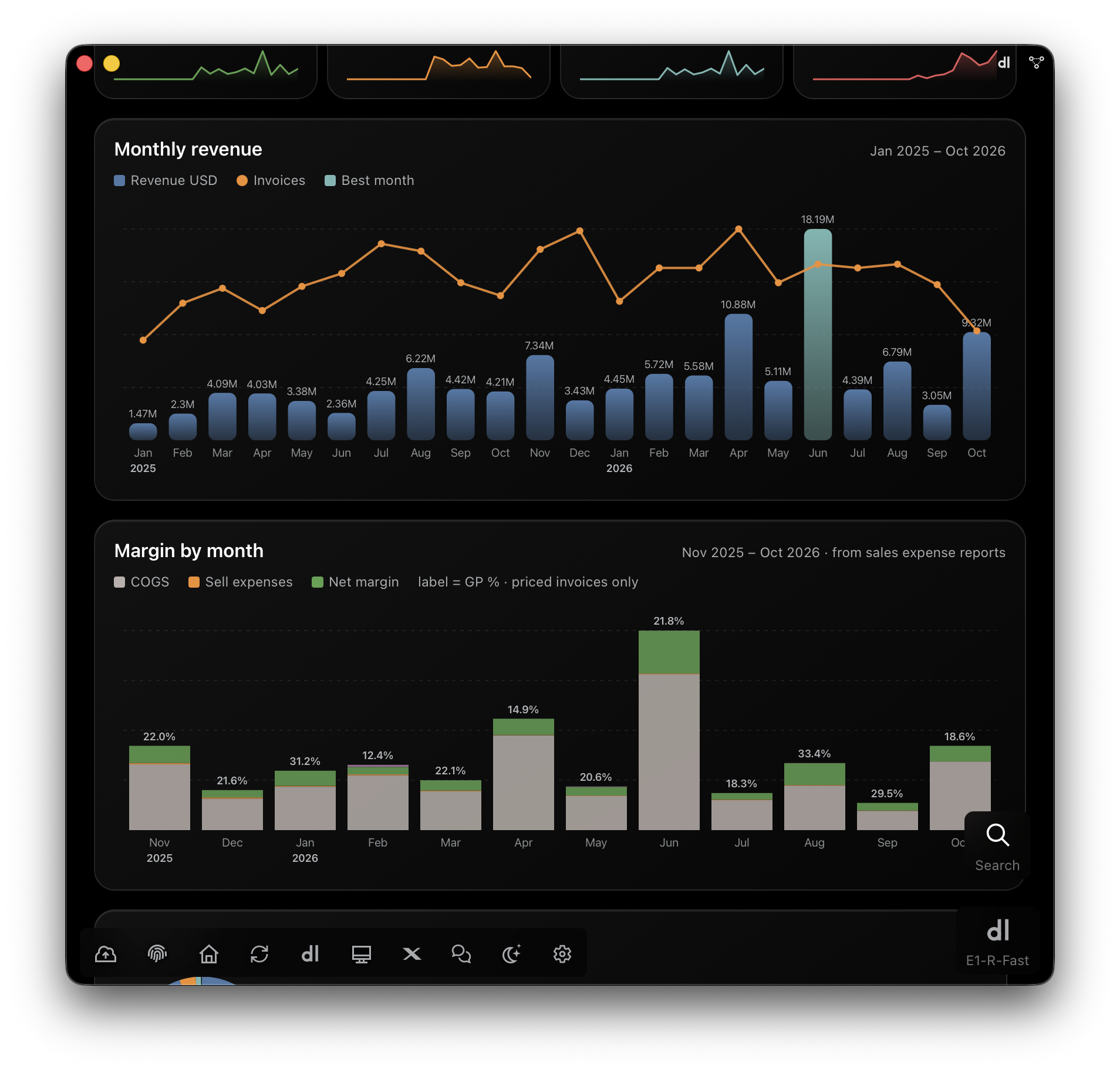Open settings with the gear icon
This screenshot has width=1120, height=1072.
pyautogui.click(x=562, y=954)
